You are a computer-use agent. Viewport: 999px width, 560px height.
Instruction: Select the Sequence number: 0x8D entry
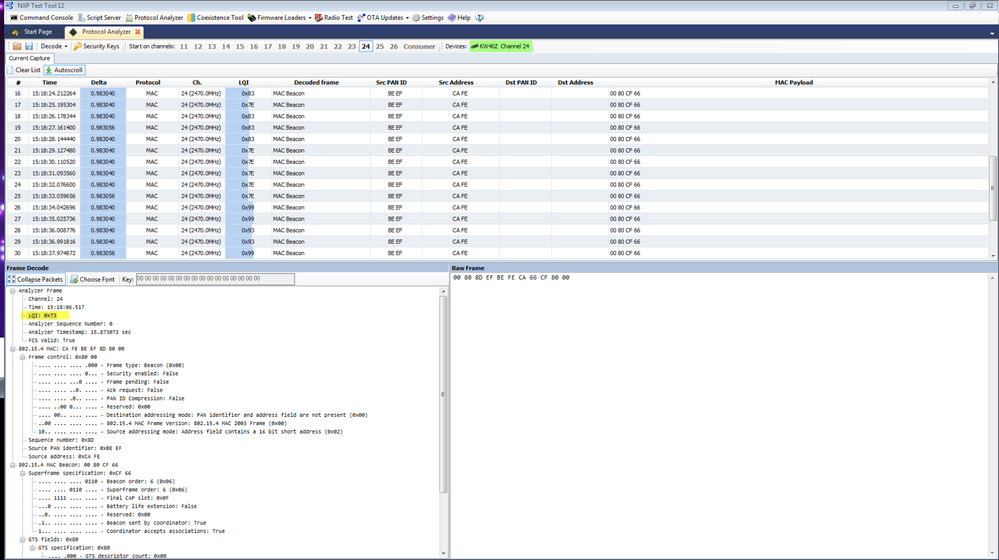coord(61,440)
